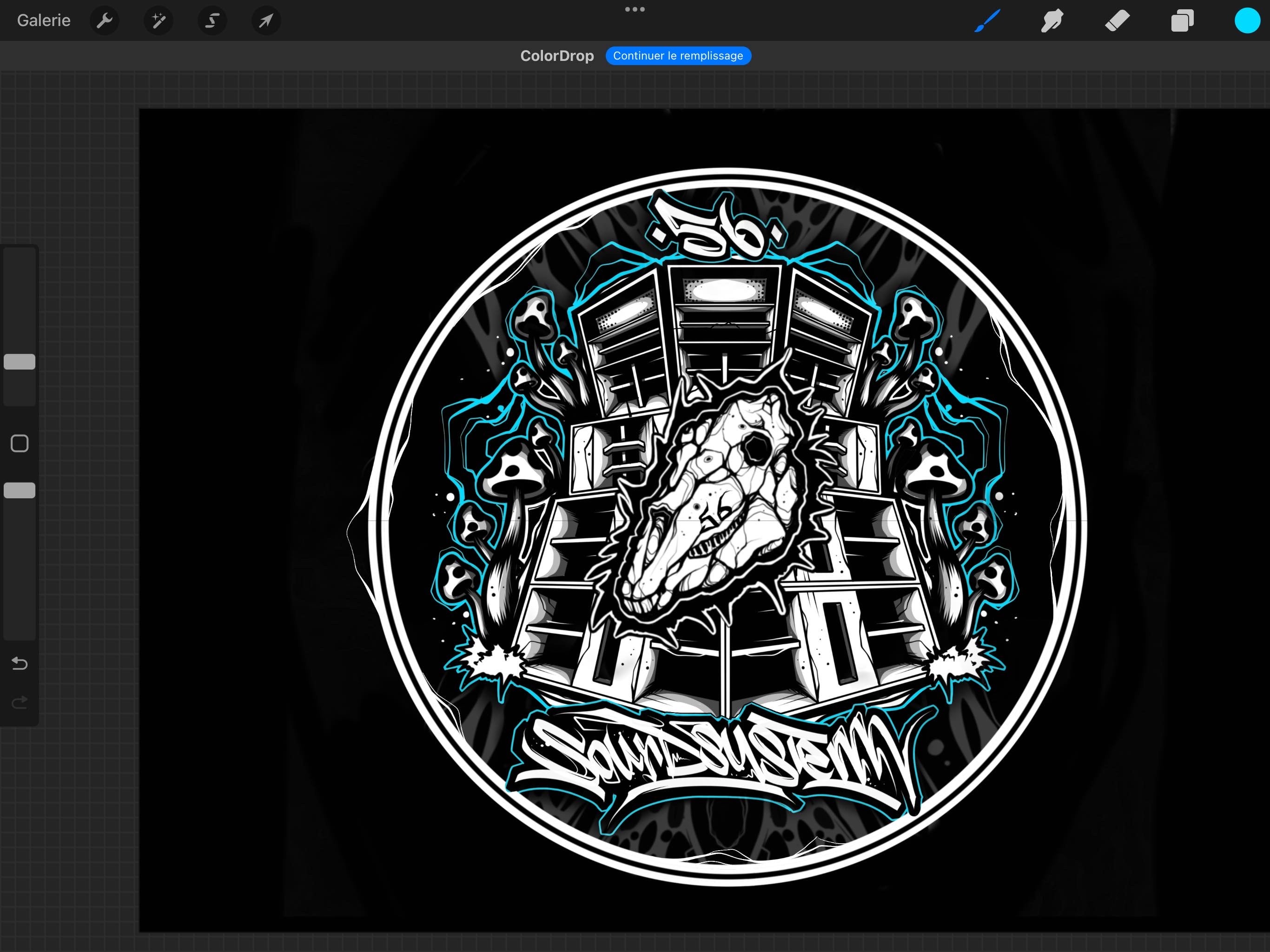The width and height of the screenshot is (1270, 952).
Task: Open the Actions wrench menu
Action: (105, 21)
